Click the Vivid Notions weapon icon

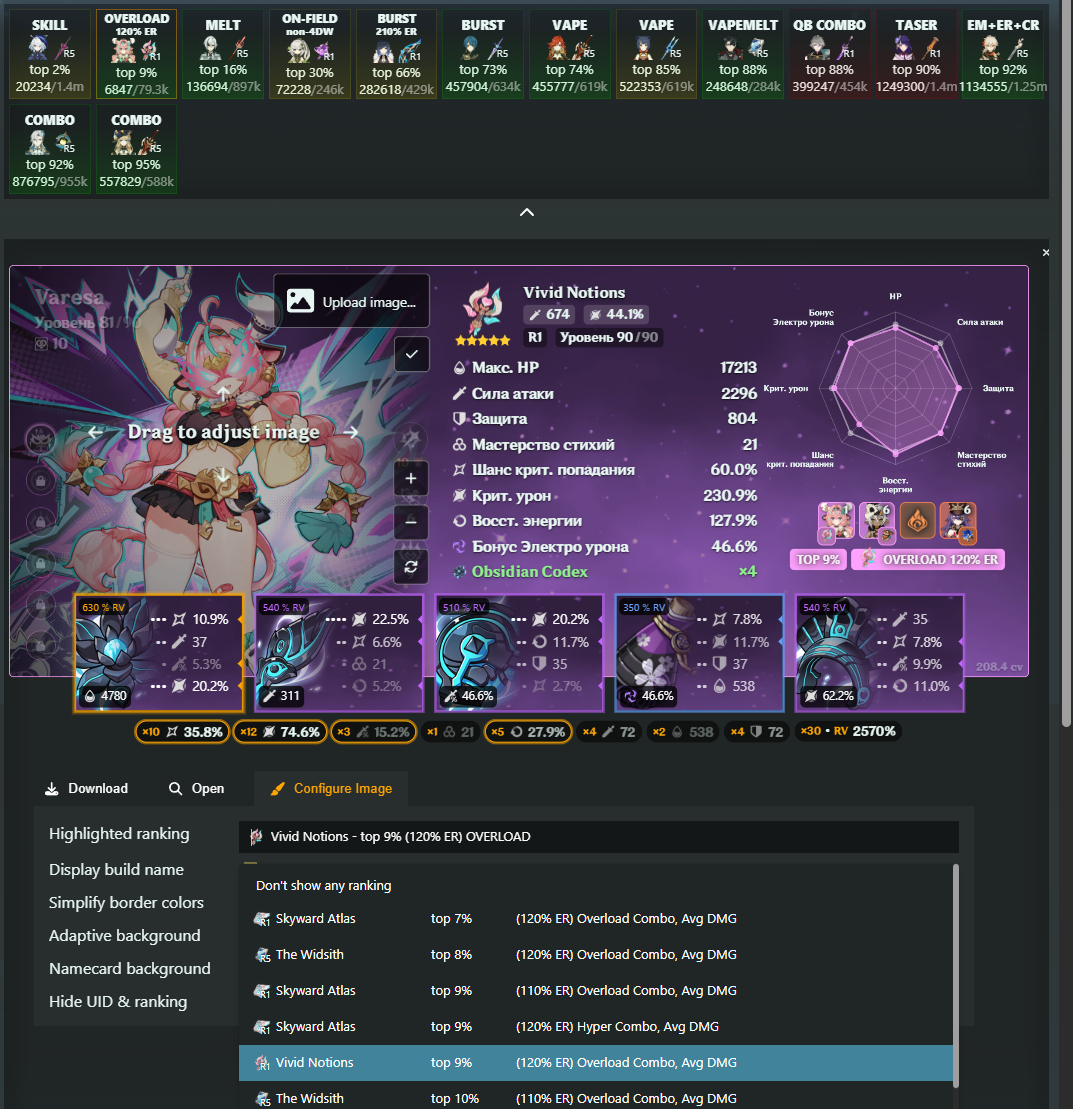483,309
